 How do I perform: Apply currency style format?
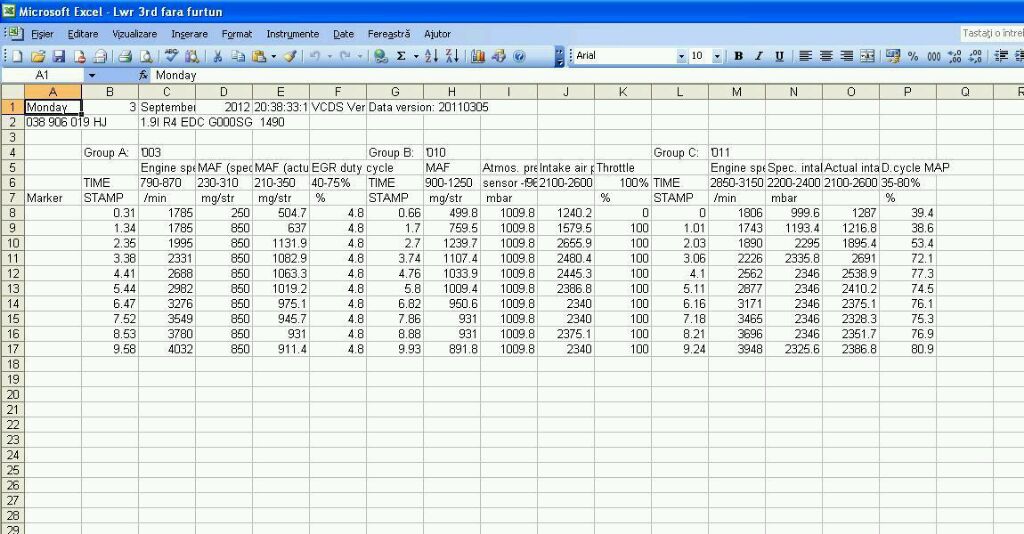(x=893, y=56)
